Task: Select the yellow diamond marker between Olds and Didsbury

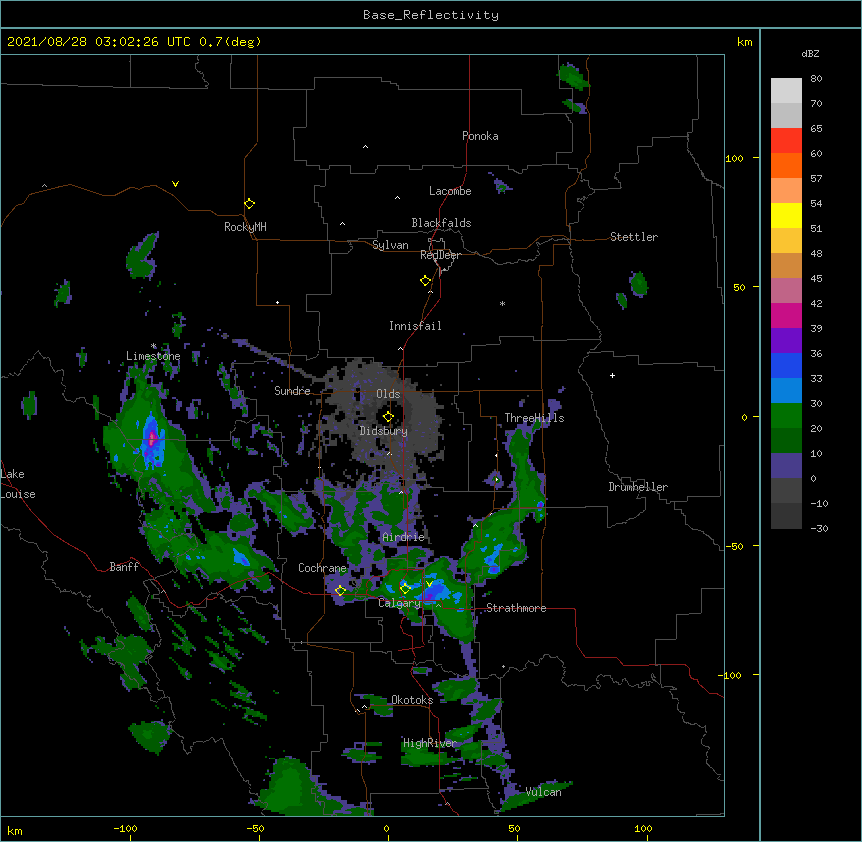Action: 388,417
